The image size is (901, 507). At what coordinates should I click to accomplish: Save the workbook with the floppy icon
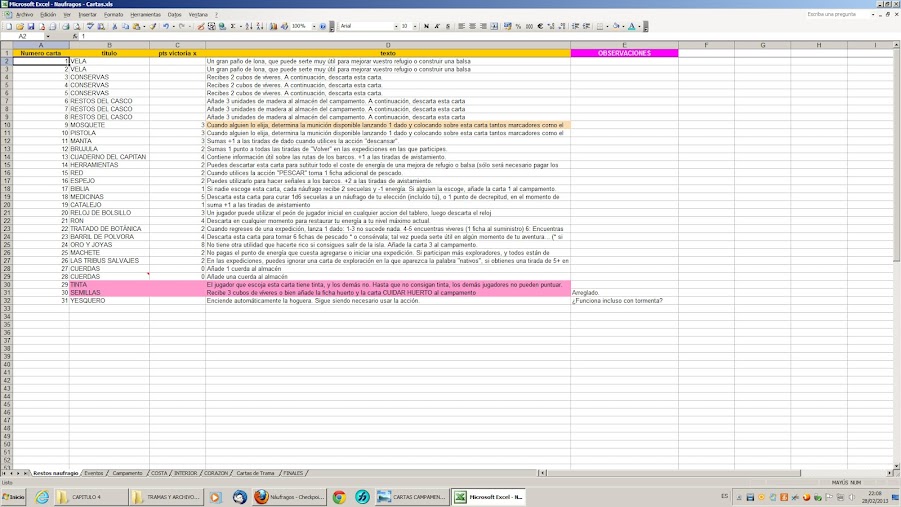click(31, 26)
